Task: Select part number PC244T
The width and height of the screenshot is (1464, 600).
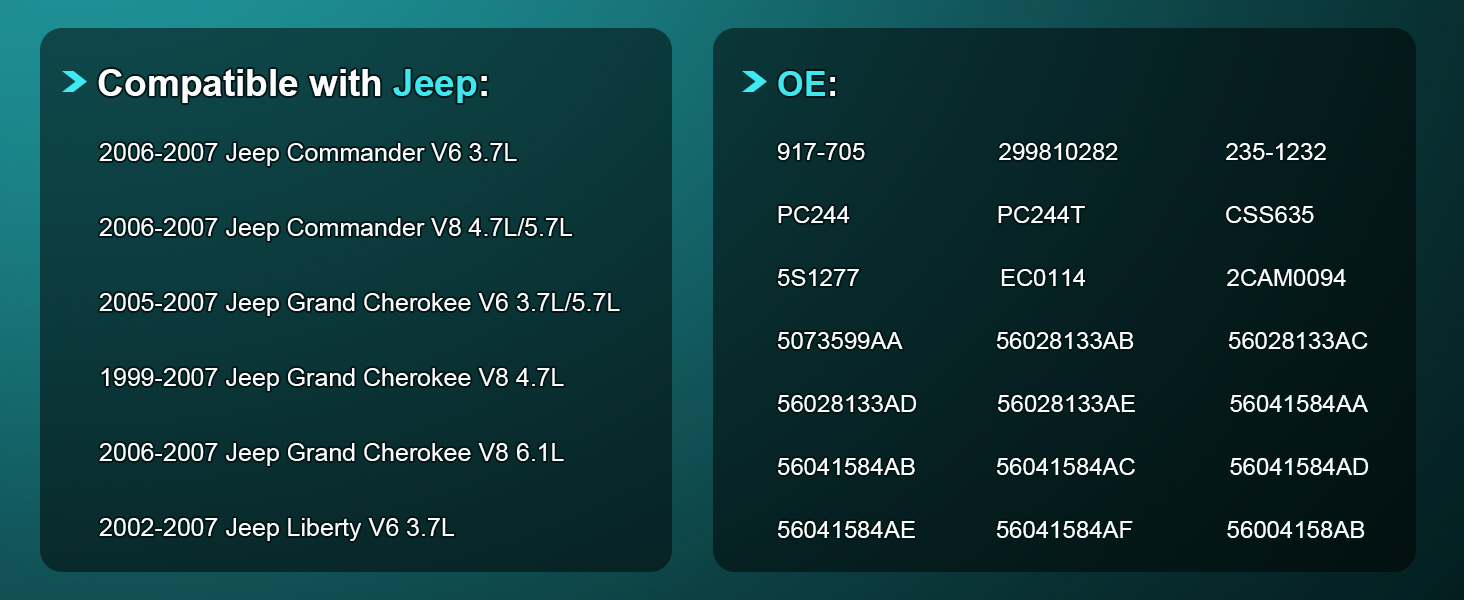Action: (x=1041, y=215)
